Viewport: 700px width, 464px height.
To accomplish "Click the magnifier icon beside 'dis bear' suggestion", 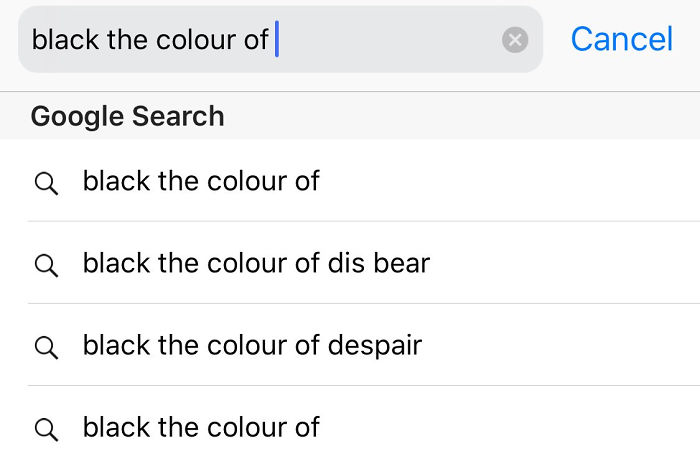I will point(45,265).
